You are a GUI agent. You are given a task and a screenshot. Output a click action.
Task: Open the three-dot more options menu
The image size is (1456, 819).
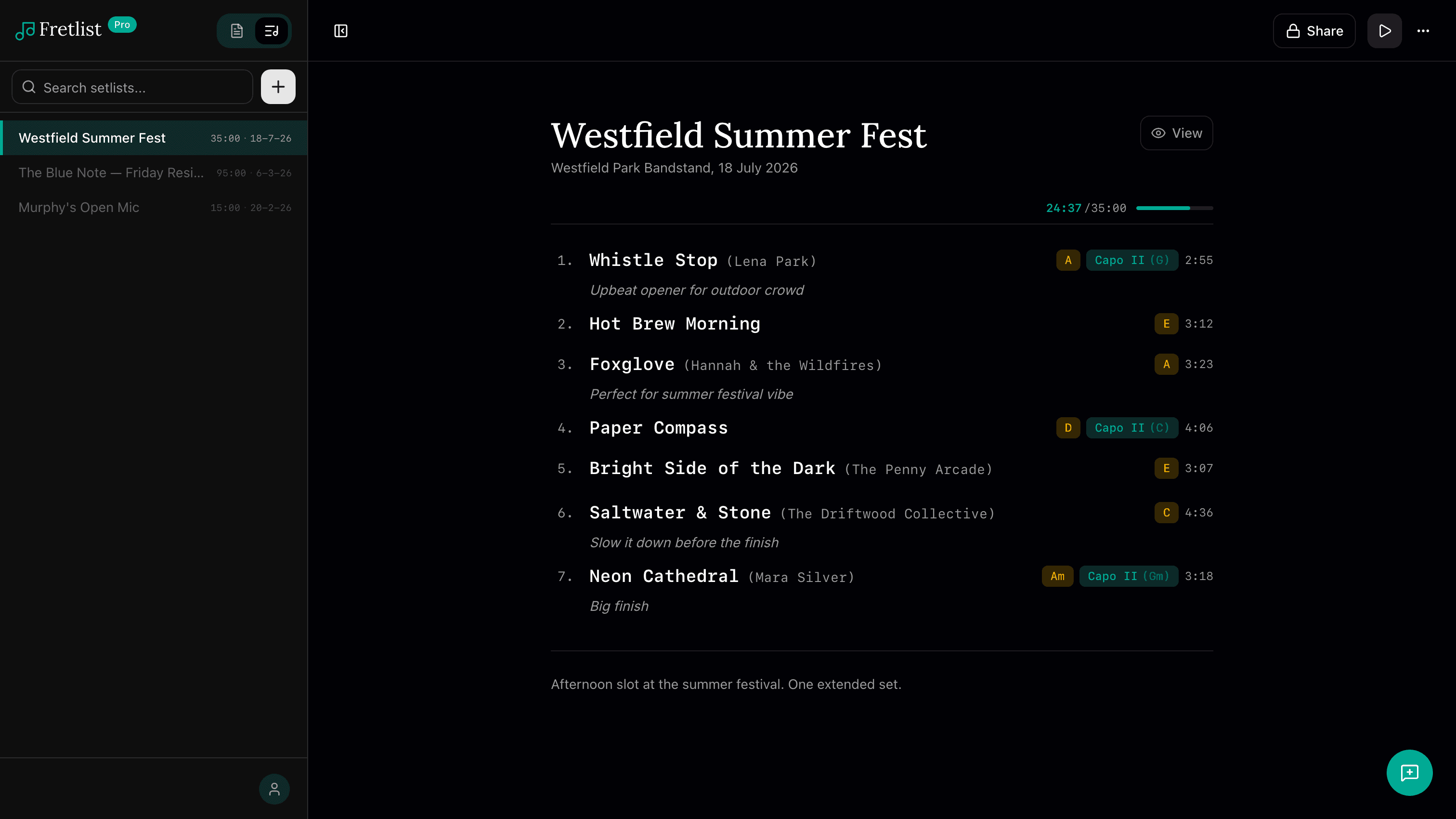[x=1423, y=30]
